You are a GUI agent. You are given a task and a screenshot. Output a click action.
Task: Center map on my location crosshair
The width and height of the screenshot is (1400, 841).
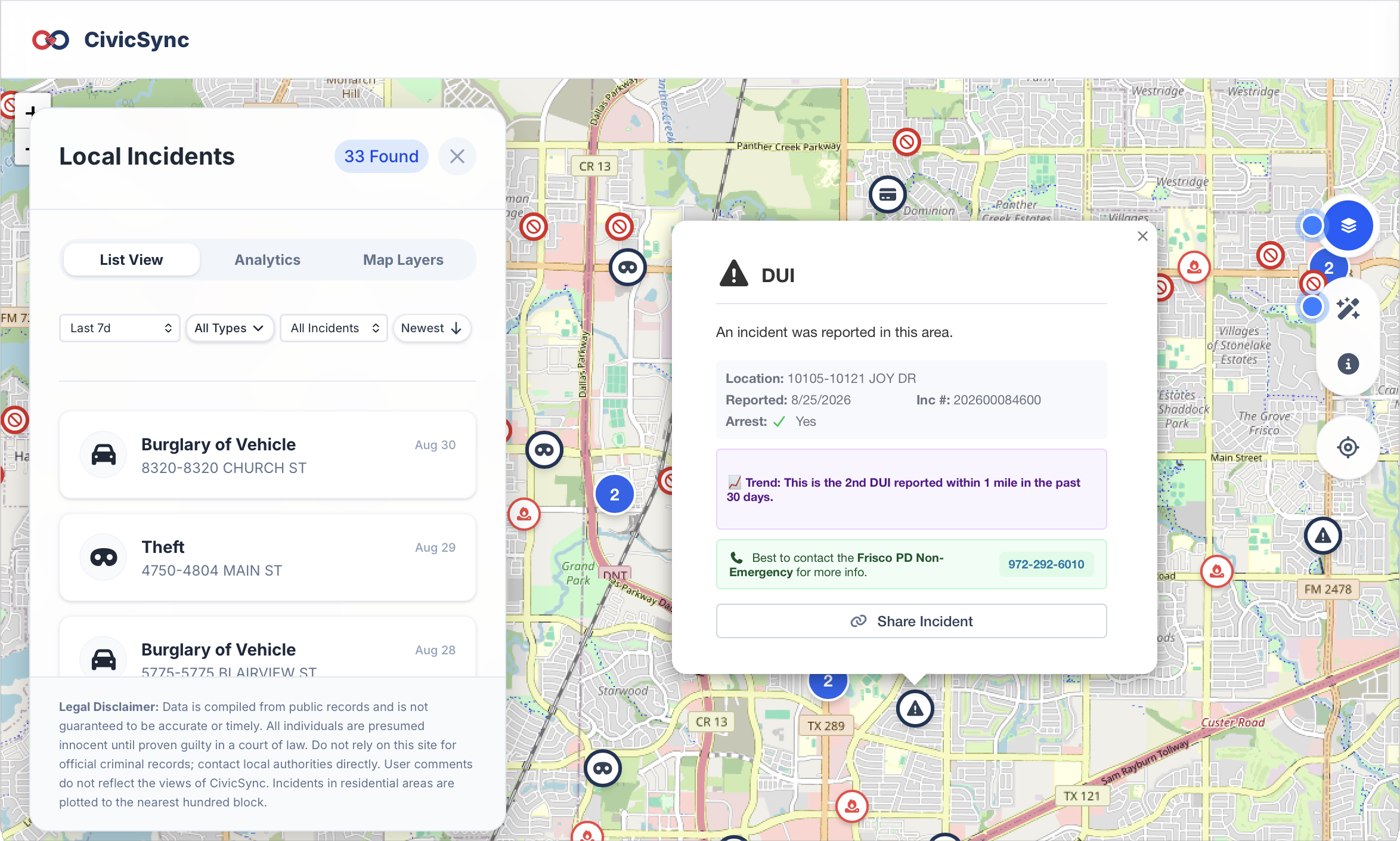tap(1348, 447)
